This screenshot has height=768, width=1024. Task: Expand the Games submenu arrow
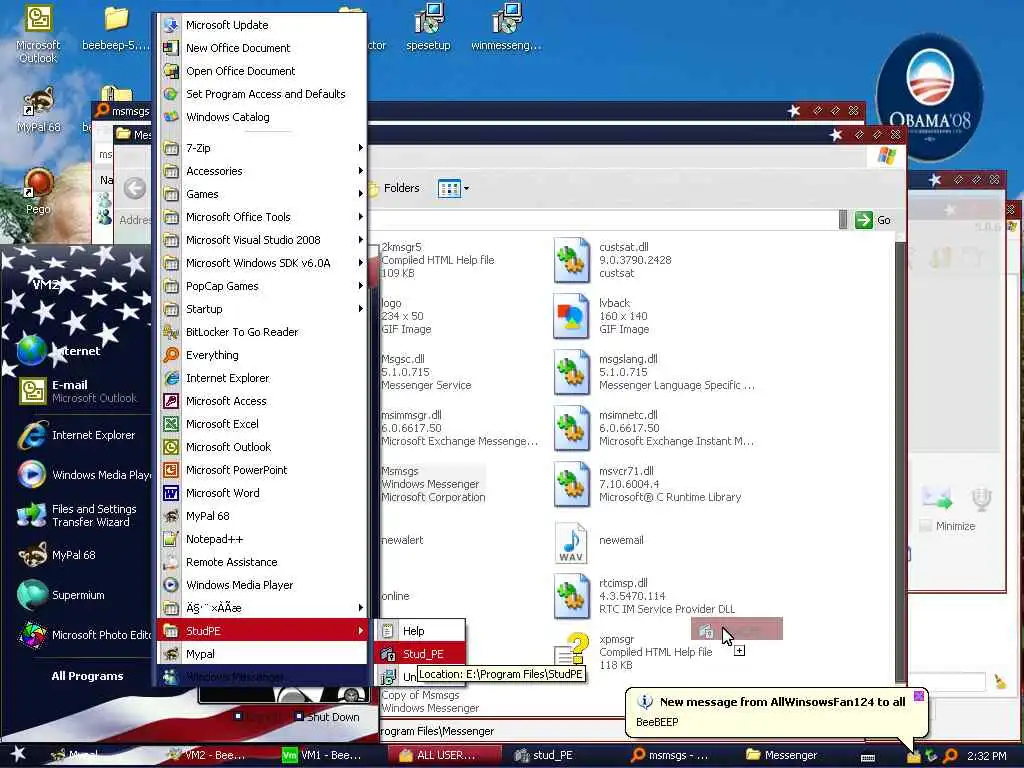click(360, 194)
